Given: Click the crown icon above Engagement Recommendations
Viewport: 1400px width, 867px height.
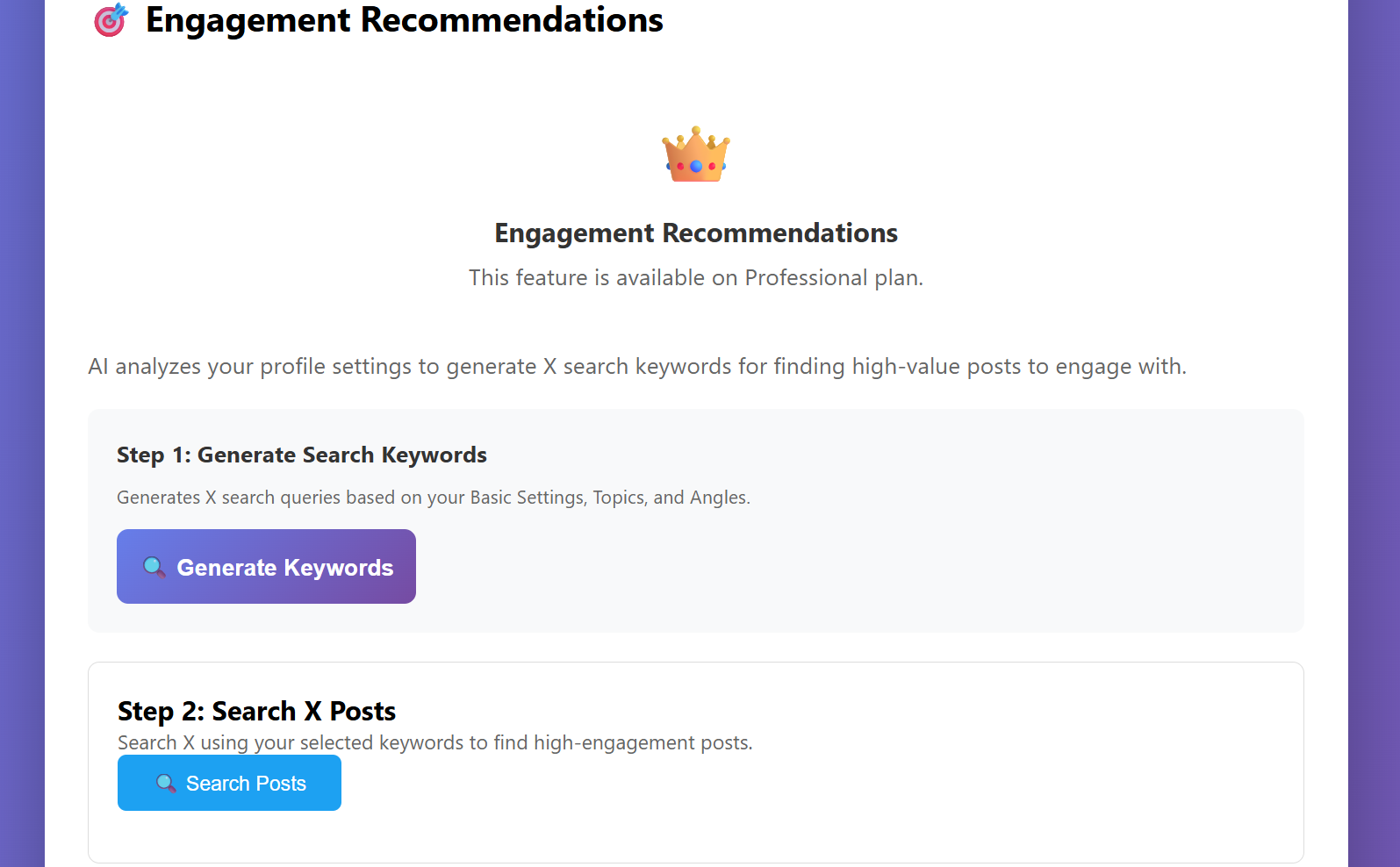Looking at the screenshot, I should point(695,154).
